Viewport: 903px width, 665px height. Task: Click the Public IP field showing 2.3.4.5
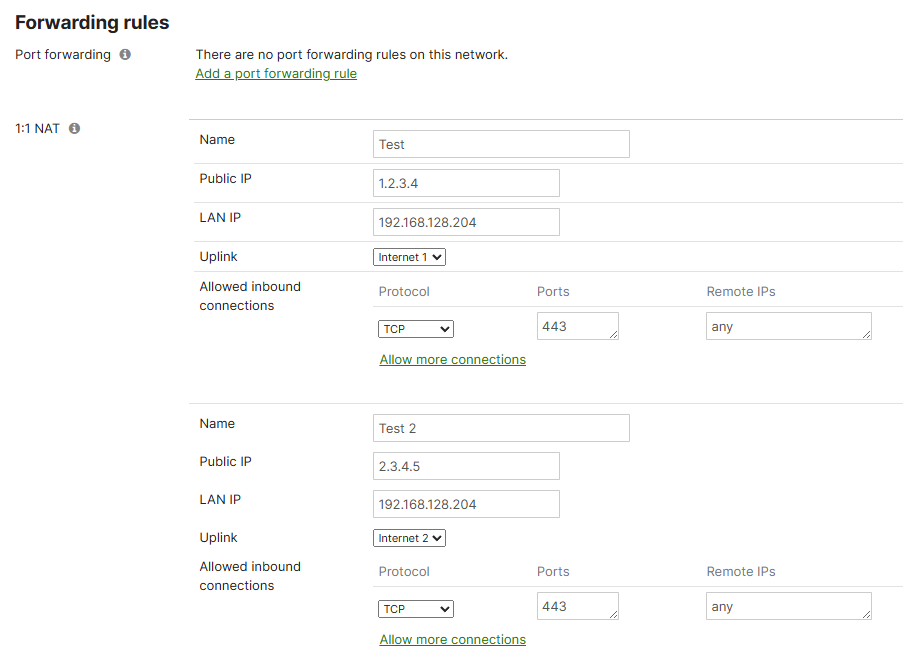coord(465,465)
